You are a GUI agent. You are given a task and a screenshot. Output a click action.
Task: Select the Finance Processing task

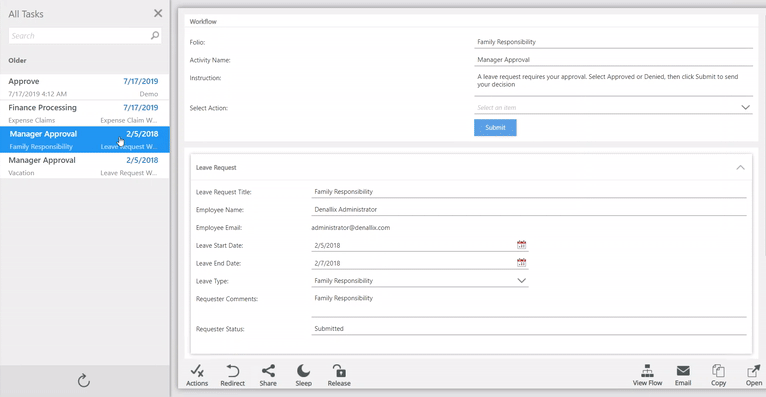85,113
